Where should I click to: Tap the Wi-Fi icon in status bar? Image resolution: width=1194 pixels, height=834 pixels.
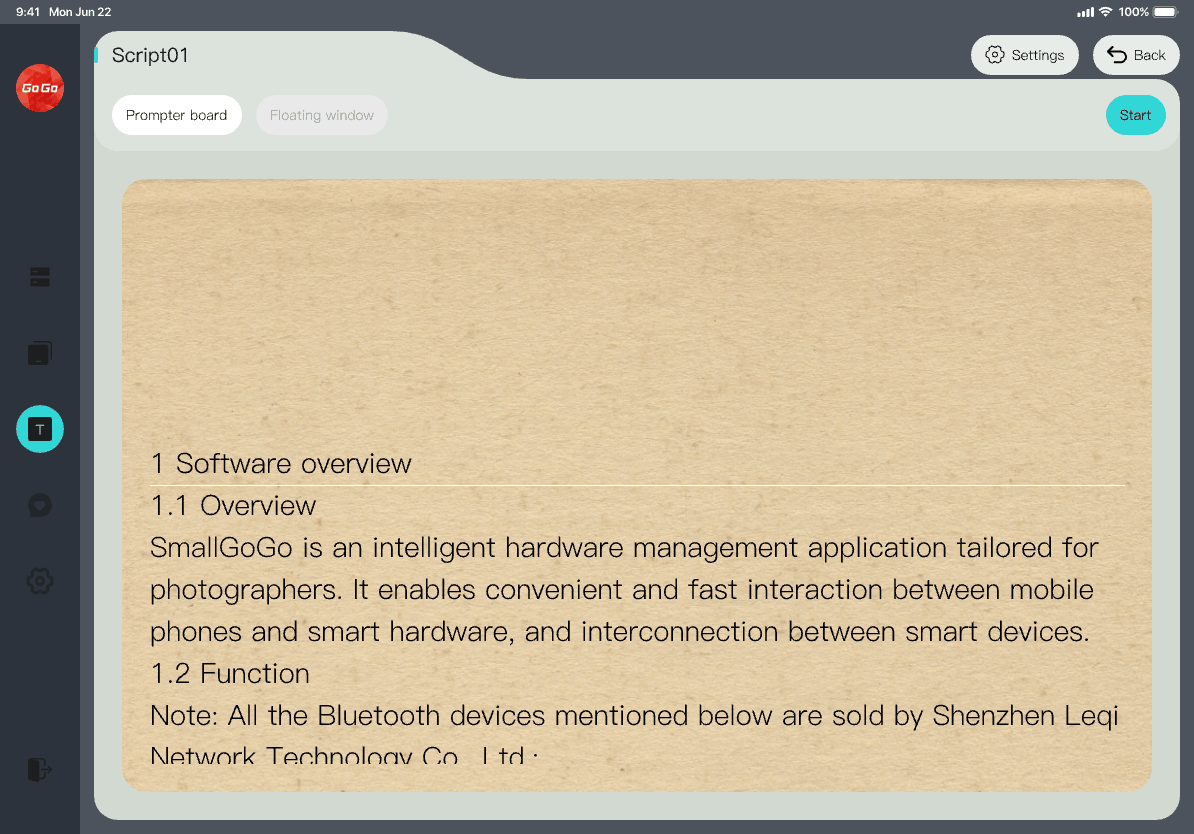click(1105, 12)
